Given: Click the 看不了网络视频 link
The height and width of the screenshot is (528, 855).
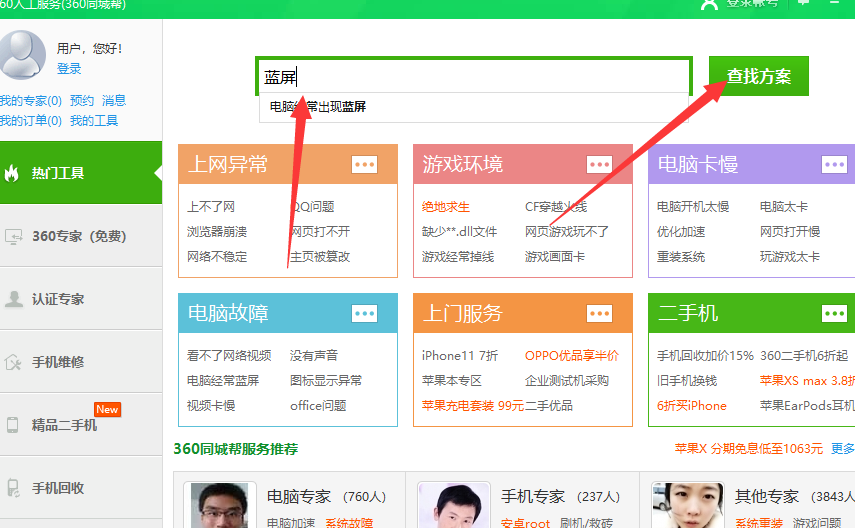Looking at the screenshot, I should [229, 356].
